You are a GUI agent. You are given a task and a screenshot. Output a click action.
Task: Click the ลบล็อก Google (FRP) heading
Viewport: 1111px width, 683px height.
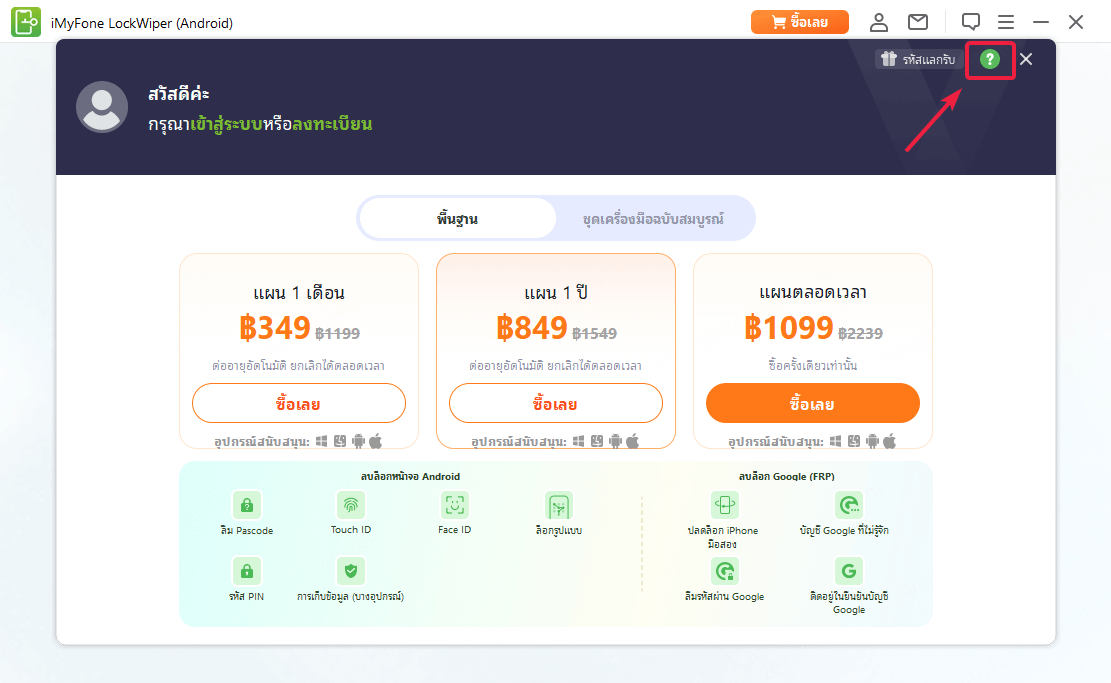tap(786, 476)
